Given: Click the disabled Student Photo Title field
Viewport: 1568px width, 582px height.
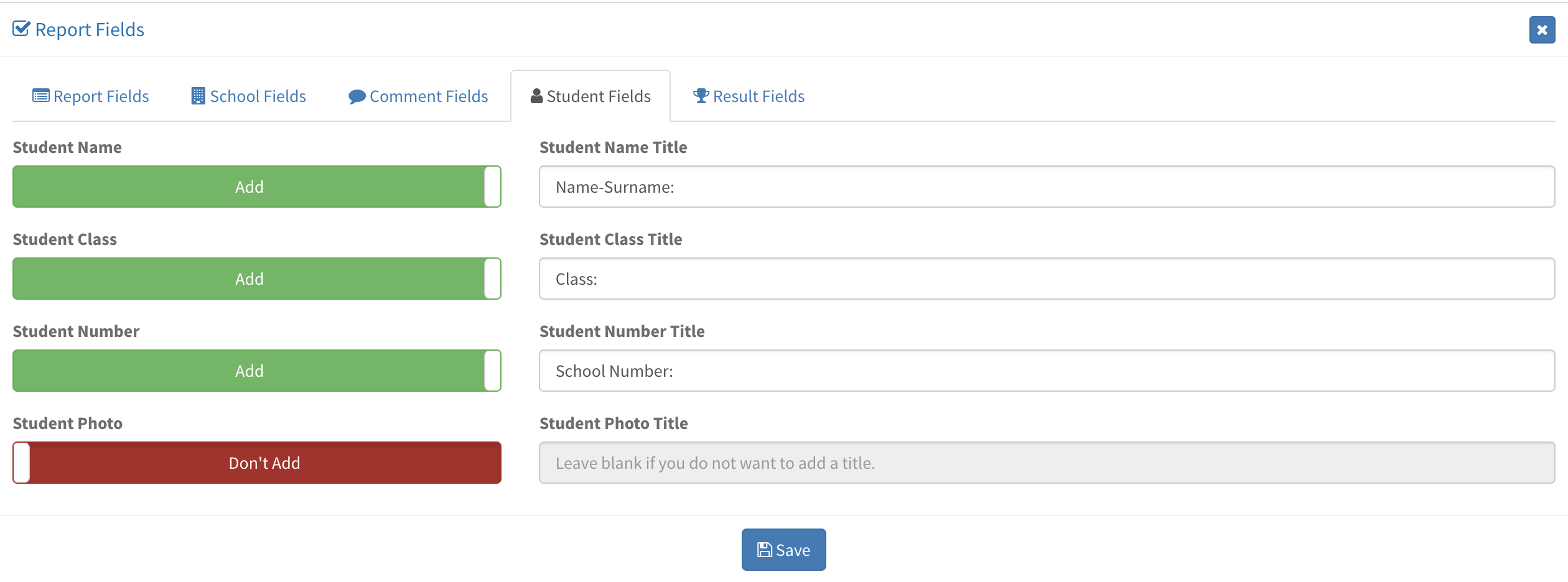Looking at the screenshot, I should 1047,463.
